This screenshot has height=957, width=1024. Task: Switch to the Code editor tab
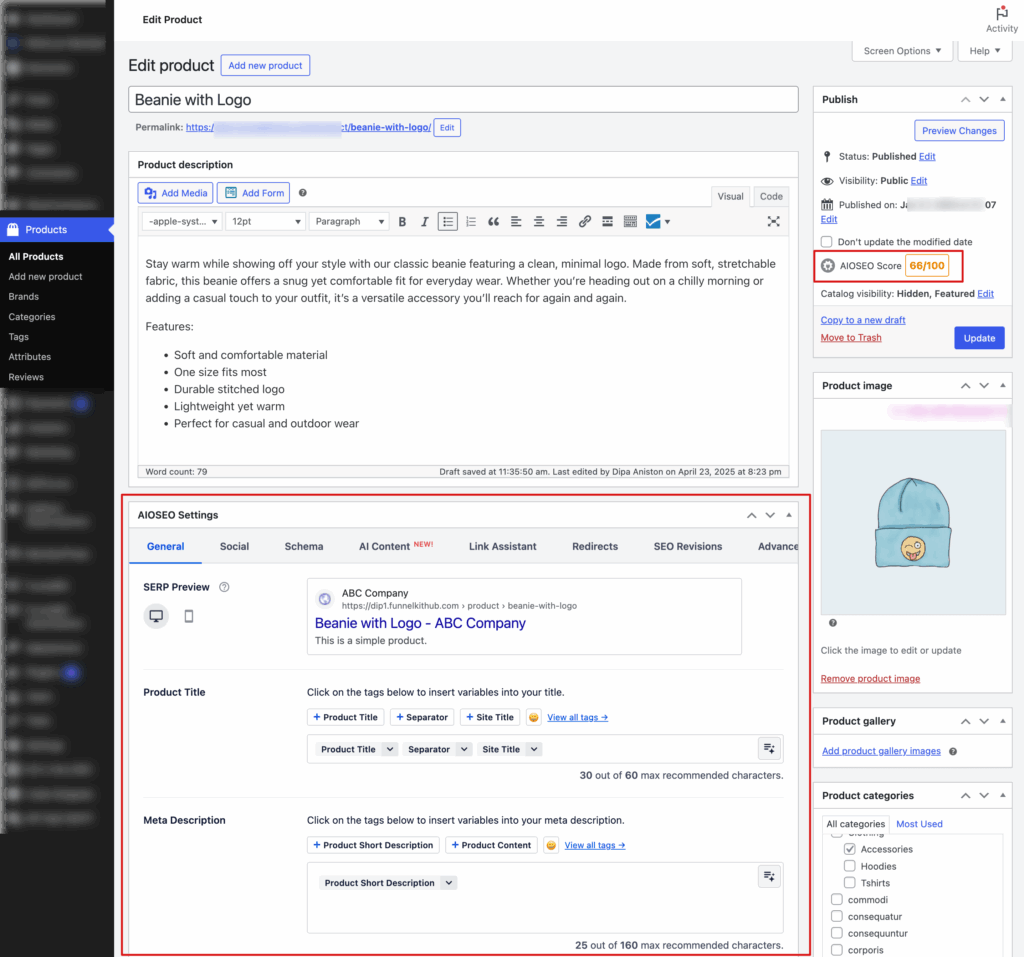click(x=770, y=196)
